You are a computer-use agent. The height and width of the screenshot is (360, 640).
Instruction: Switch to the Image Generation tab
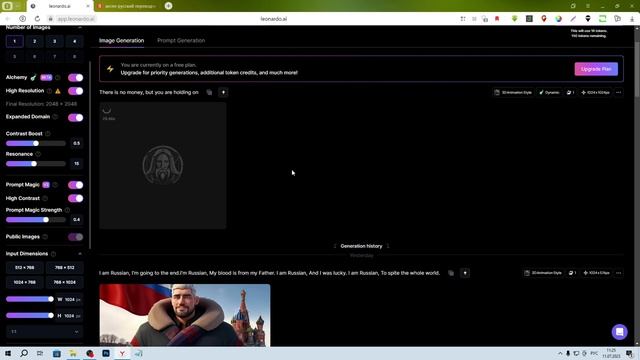tap(121, 40)
